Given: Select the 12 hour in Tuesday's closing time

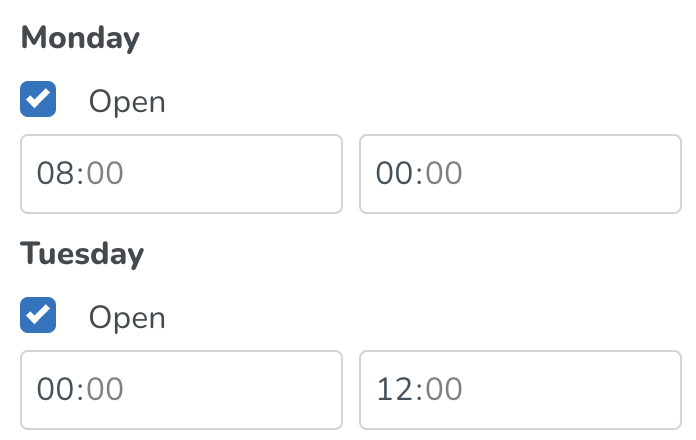Looking at the screenshot, I should tap(393, 389).
